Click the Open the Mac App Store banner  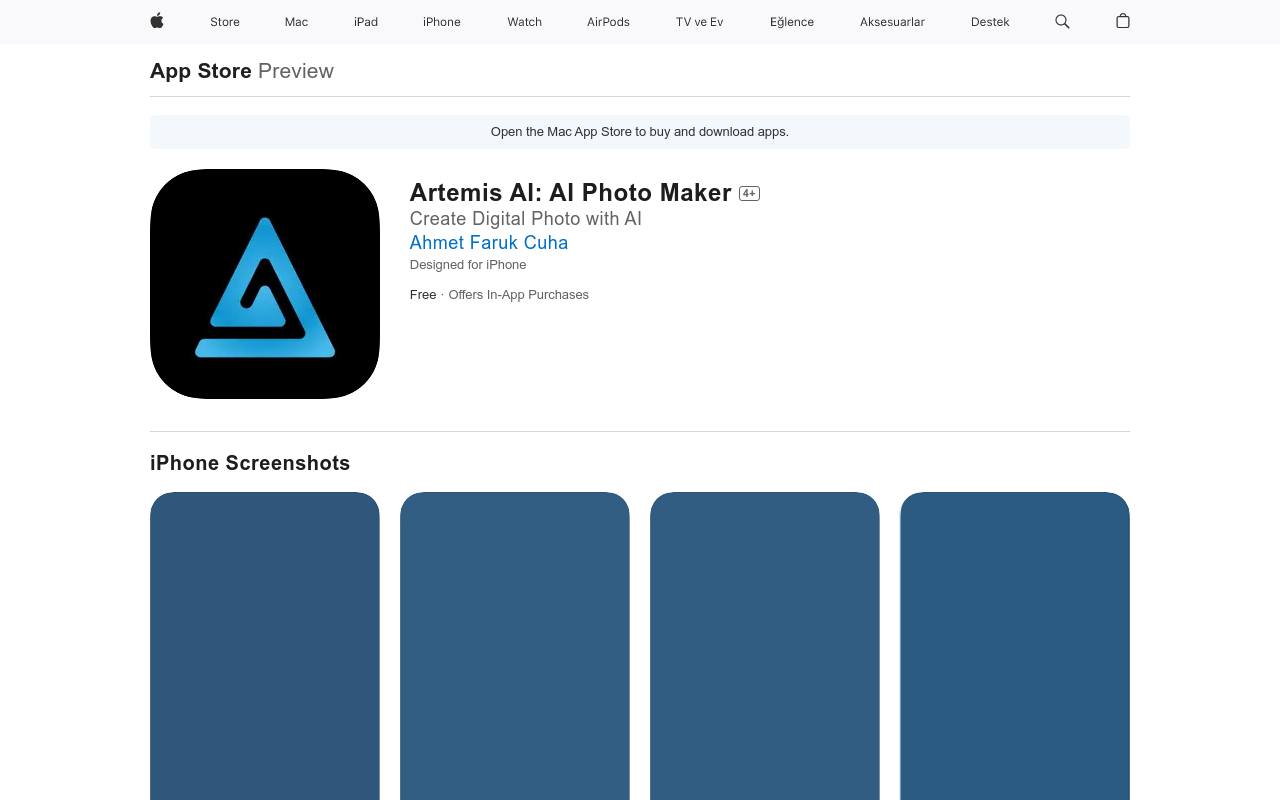coord(640,132)
